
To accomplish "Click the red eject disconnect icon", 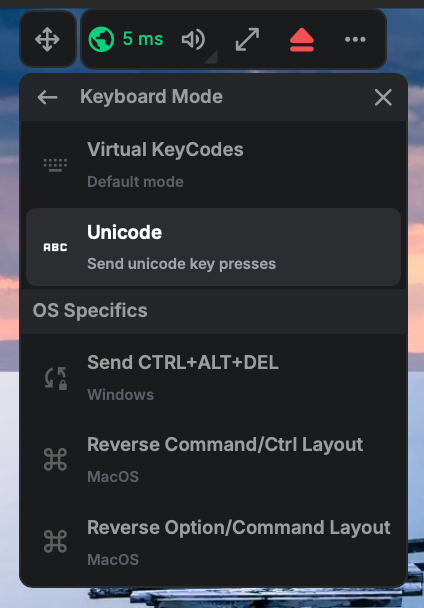I will coord(302,40).
